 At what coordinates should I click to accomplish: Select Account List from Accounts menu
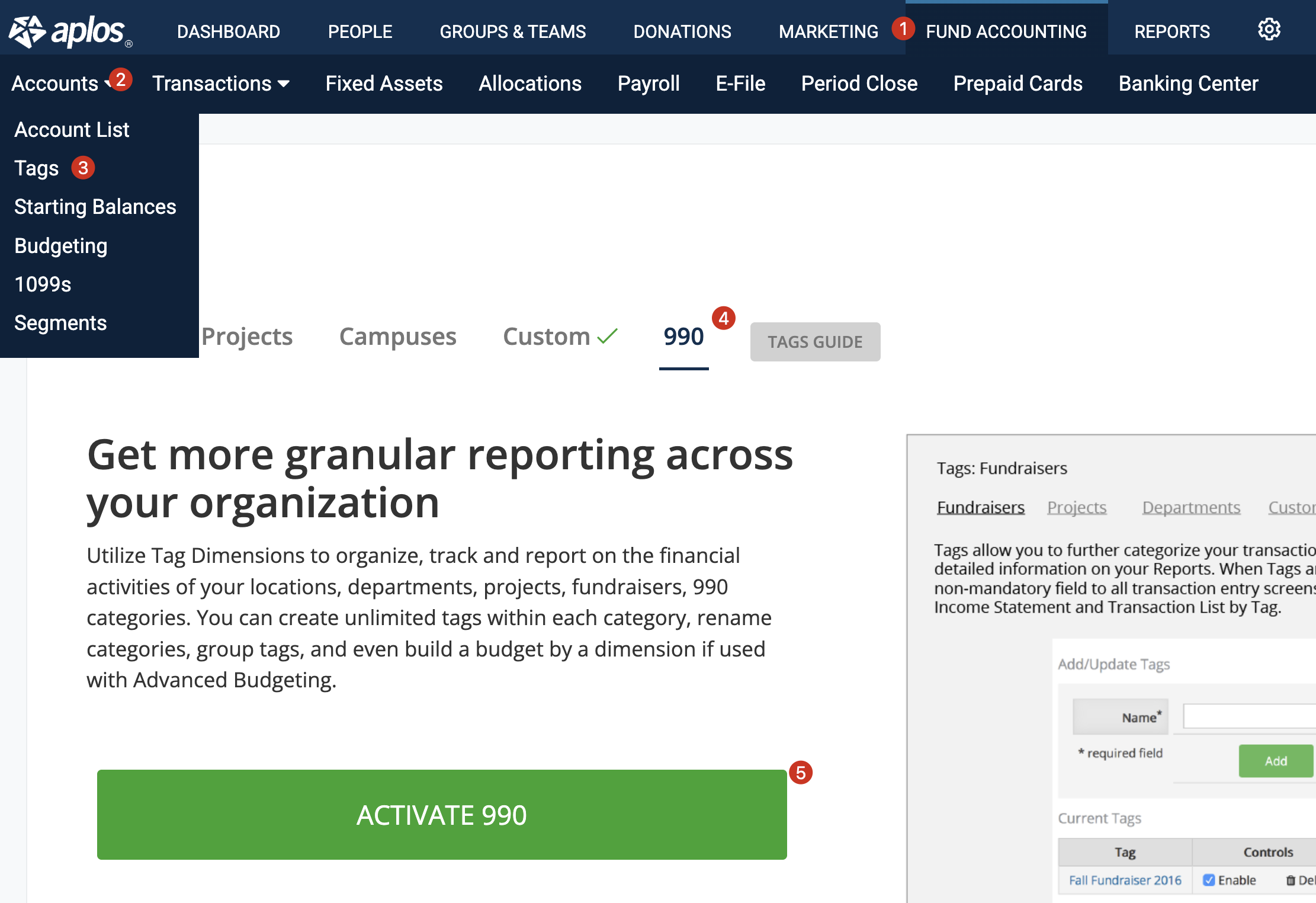point(72,130)
